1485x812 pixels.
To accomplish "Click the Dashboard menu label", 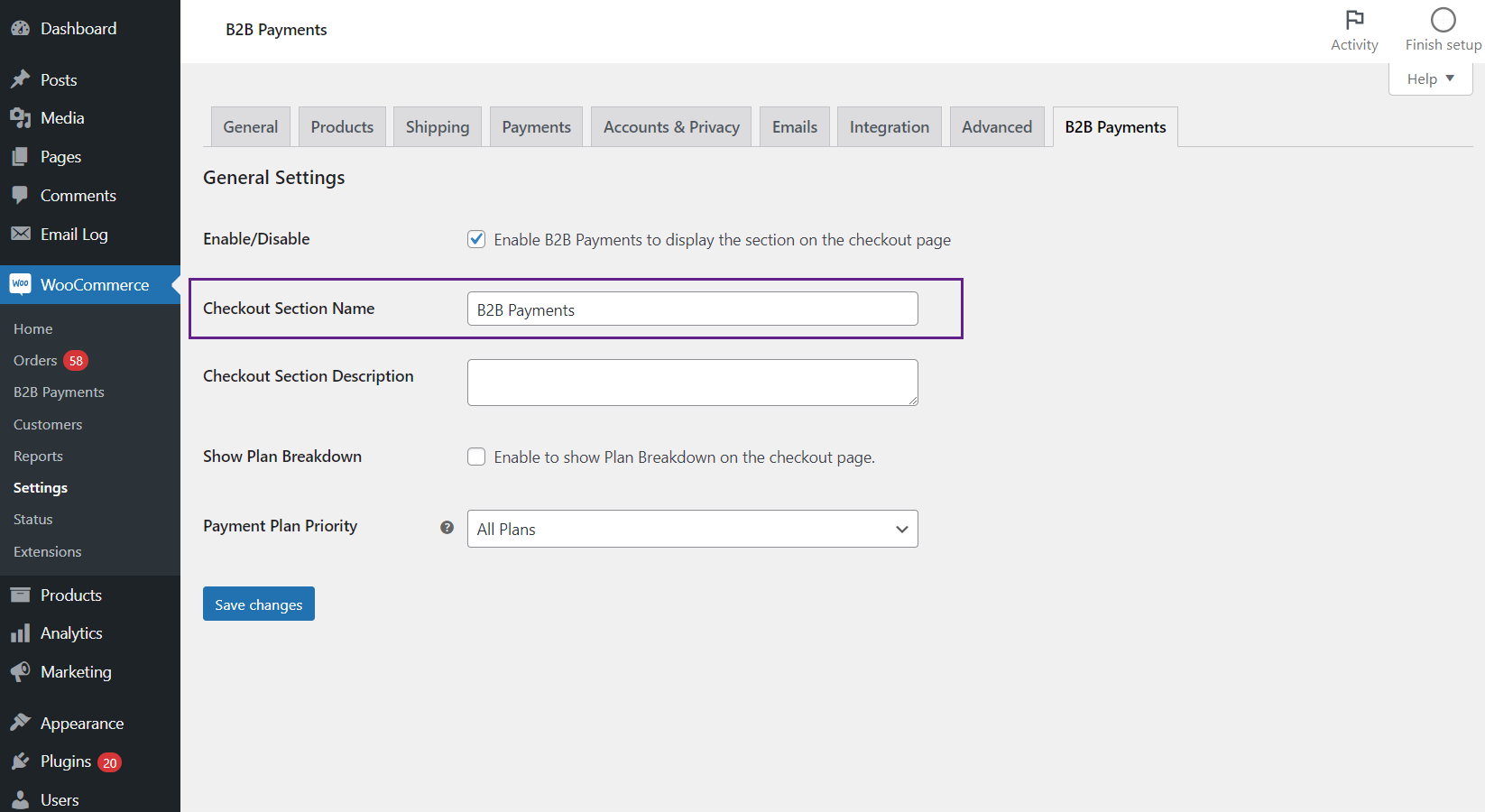I will [78, 29].
